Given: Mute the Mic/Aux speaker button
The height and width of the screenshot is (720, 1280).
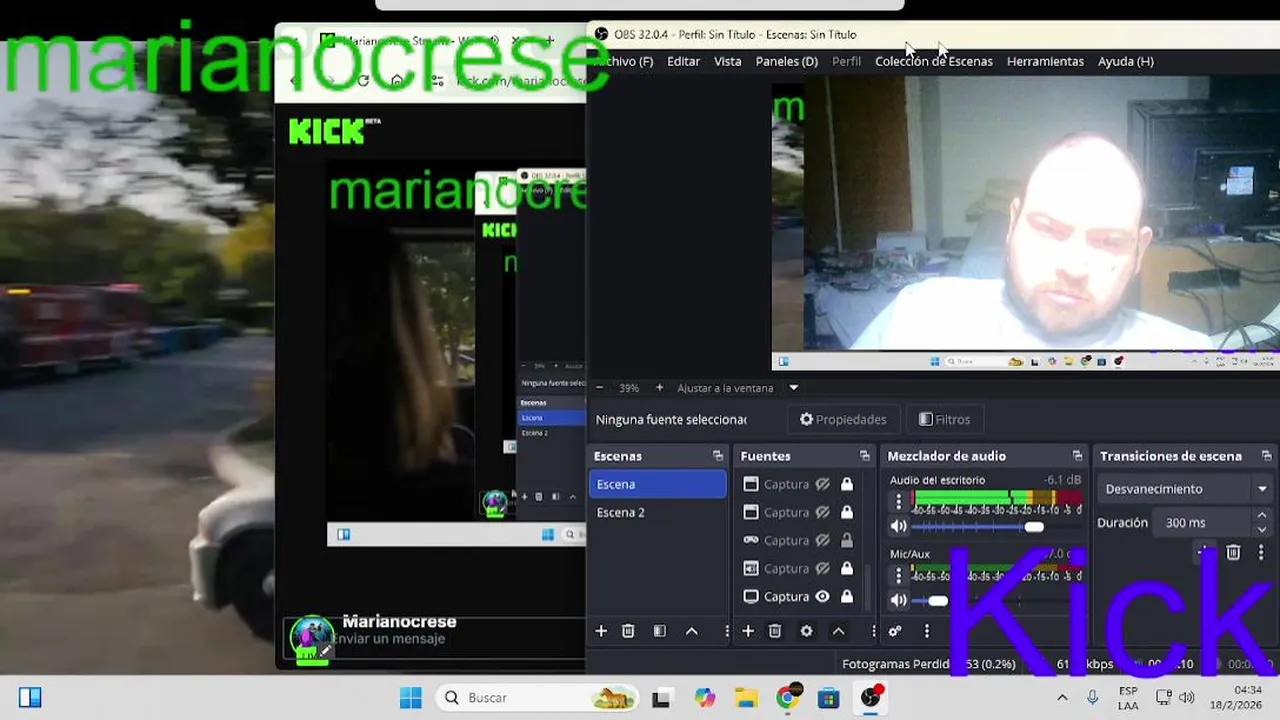Looking at the screenshot, I should click(898, 600).
